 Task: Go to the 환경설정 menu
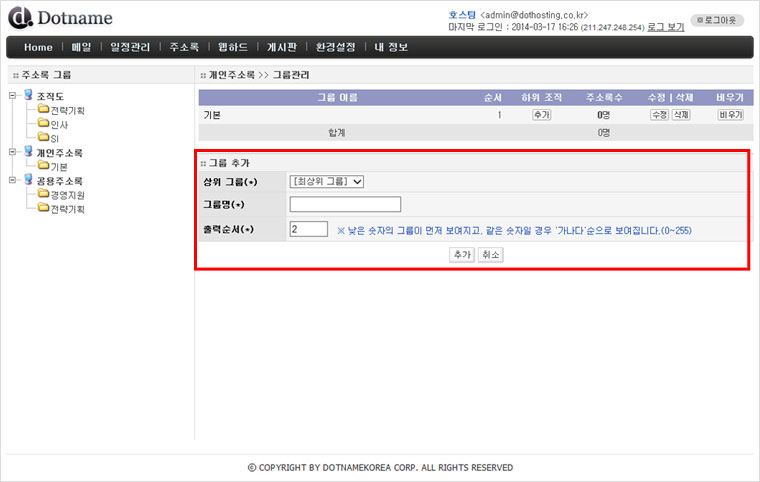[335, 47]
